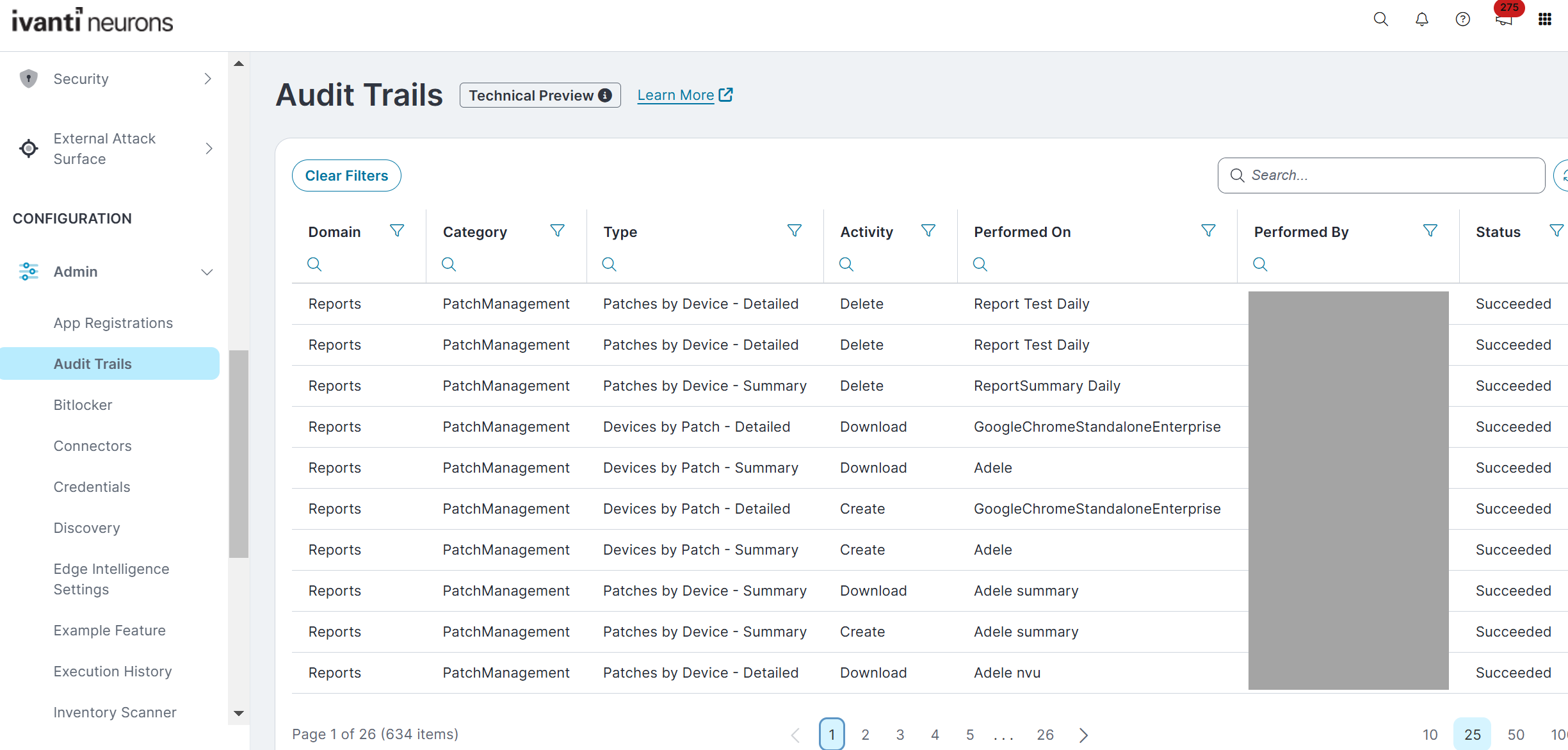Viewport: 1568px width, 750px height.
Task: Go to page 4
Action: coord(935,735)
